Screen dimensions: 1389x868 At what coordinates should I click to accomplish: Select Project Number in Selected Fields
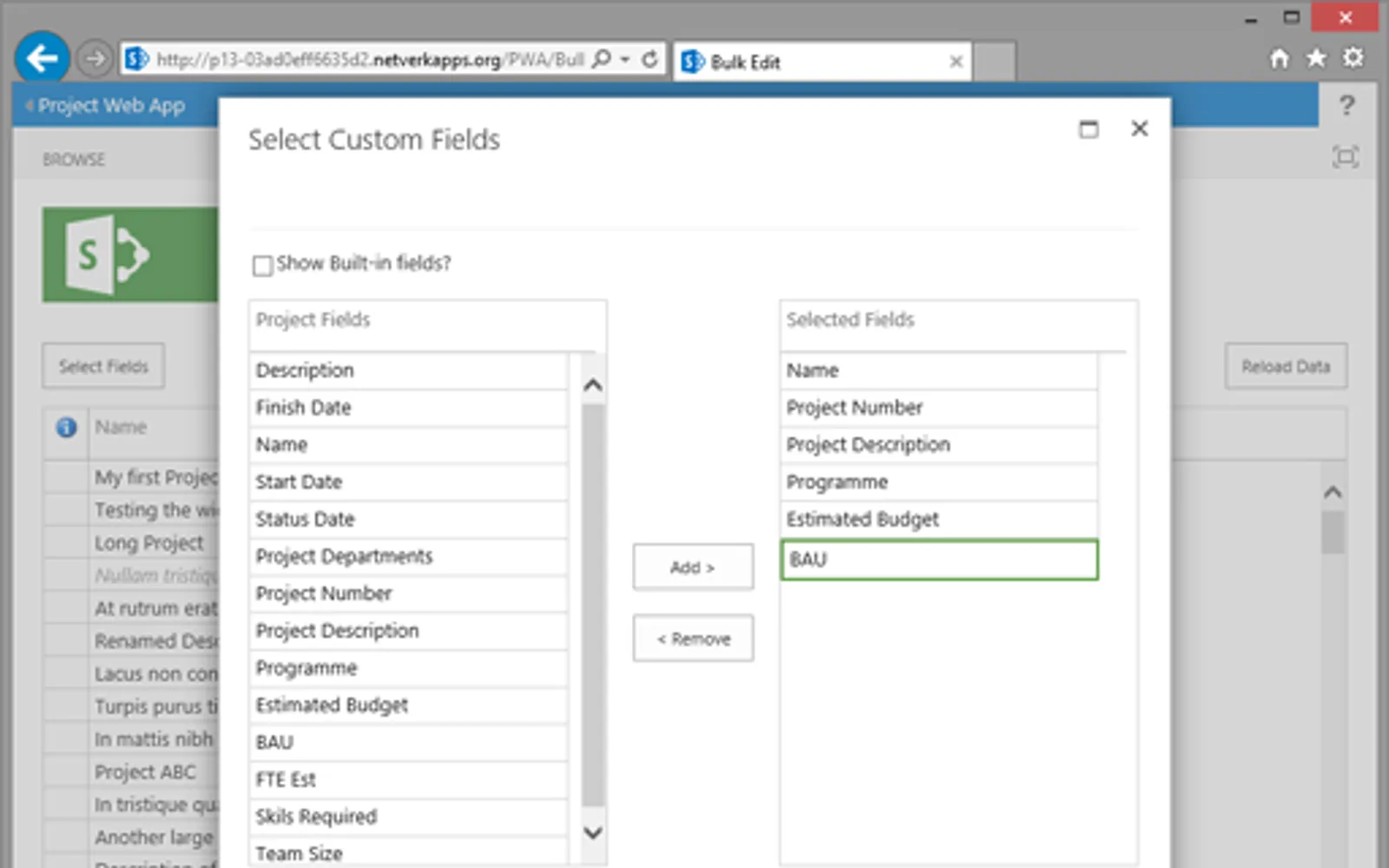939,408
